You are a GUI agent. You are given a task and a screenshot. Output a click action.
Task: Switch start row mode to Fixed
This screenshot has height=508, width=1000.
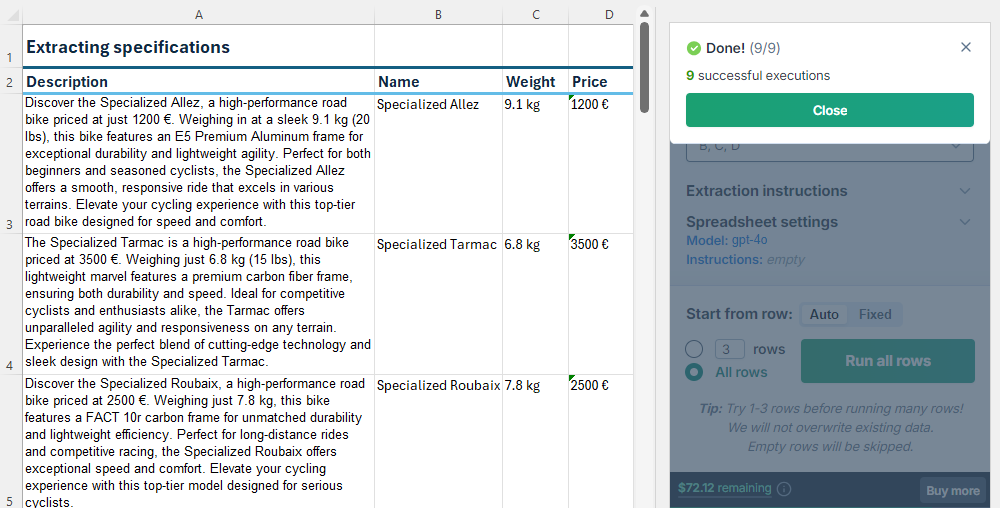pos(874,314)
